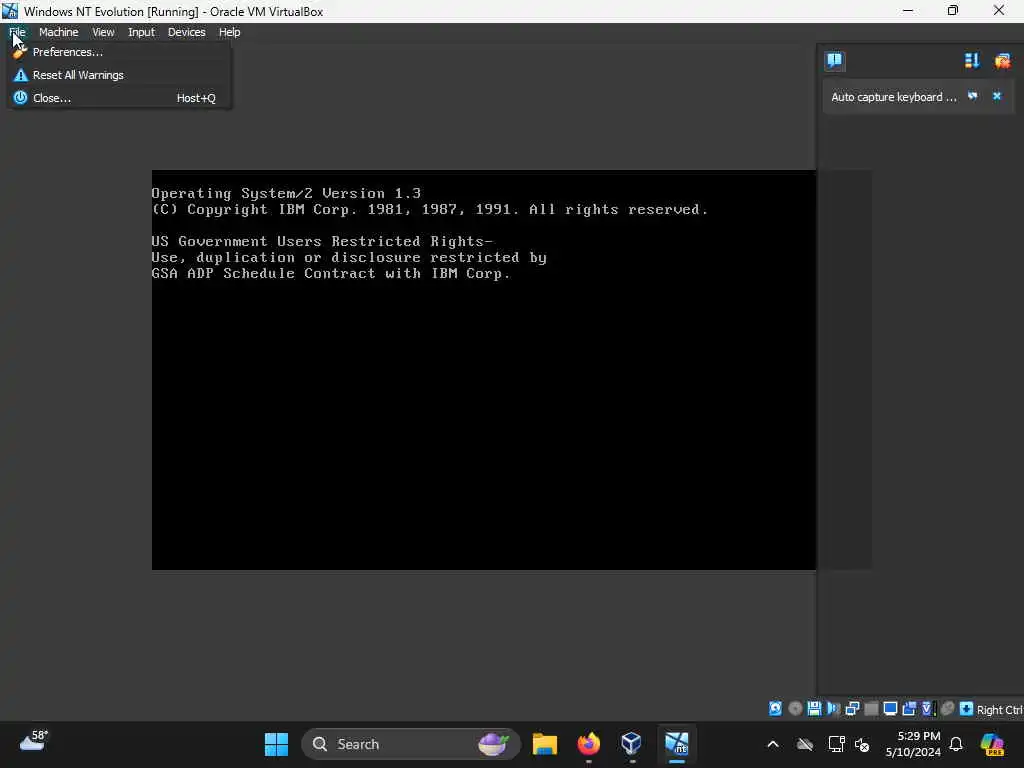Click inside the OS/2 guest display screen
The image size is (1024, 768).
click(484, 370)
